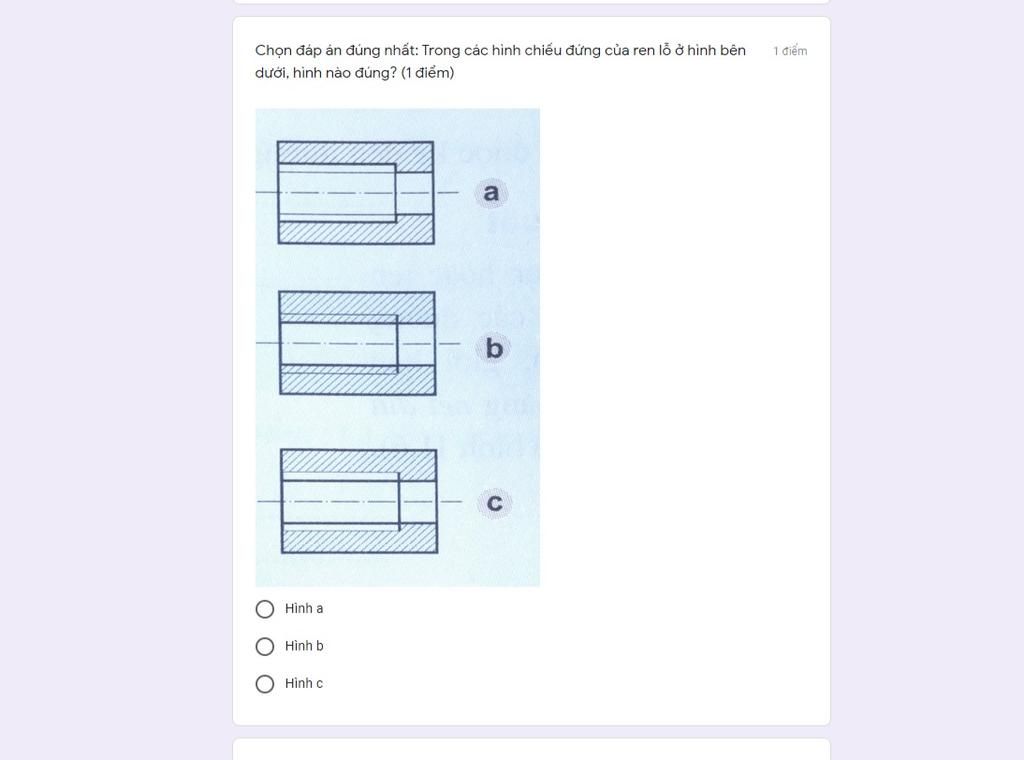Select the radio button for Hình c

[264, 684]
